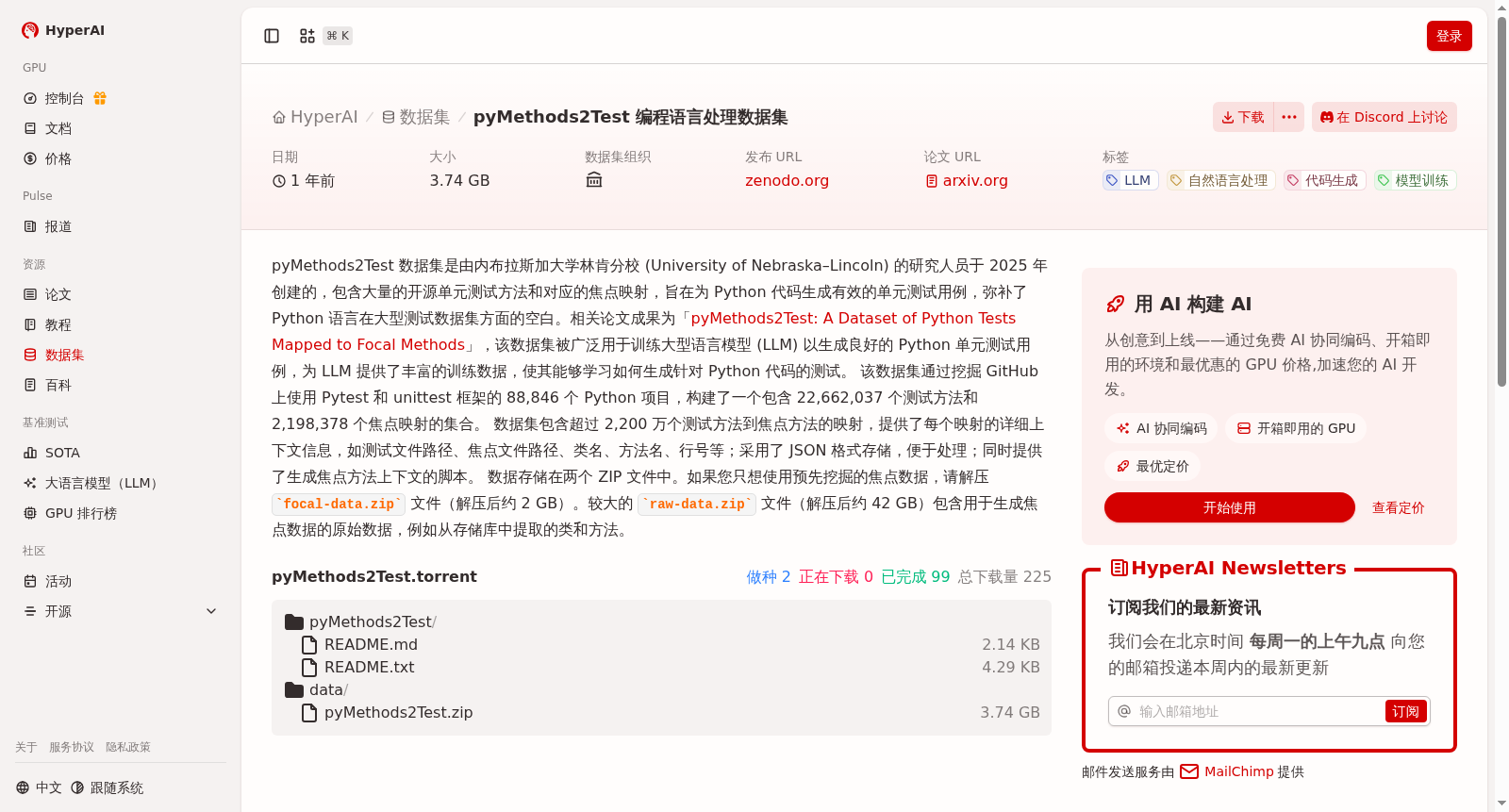Select the 模型训练 tag
This screenshot has width=1509, height=812.
coord(1416,180)
